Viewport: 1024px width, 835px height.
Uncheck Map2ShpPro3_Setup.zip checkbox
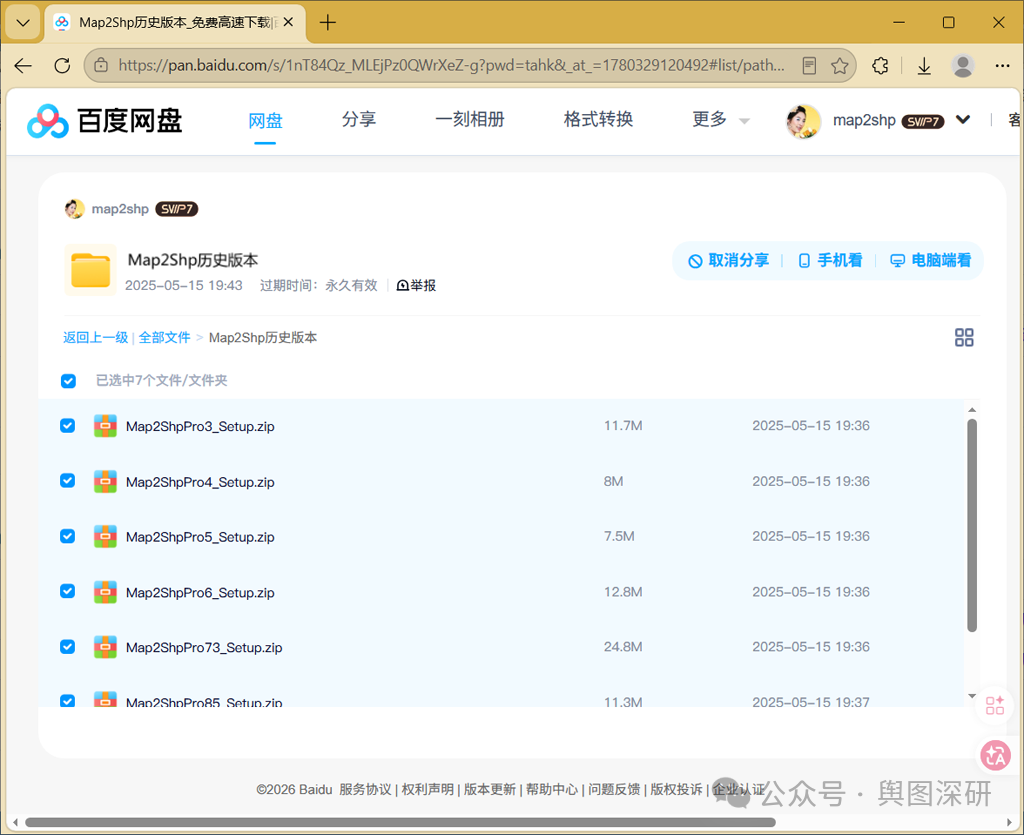(67, 426)
